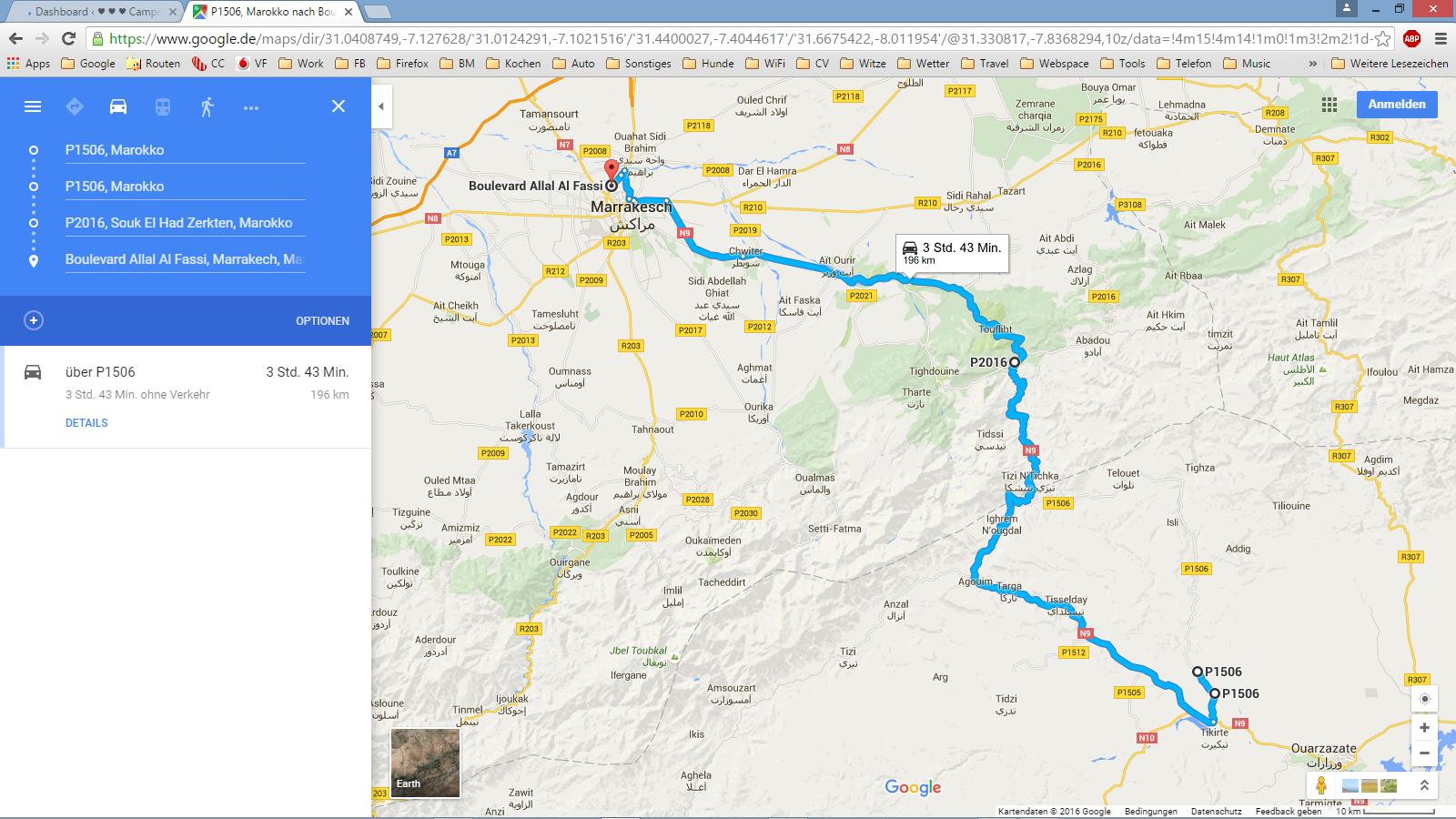Open Google apps grid icon
Viewport: 1456px width, 819px height.
(1330, 105)
